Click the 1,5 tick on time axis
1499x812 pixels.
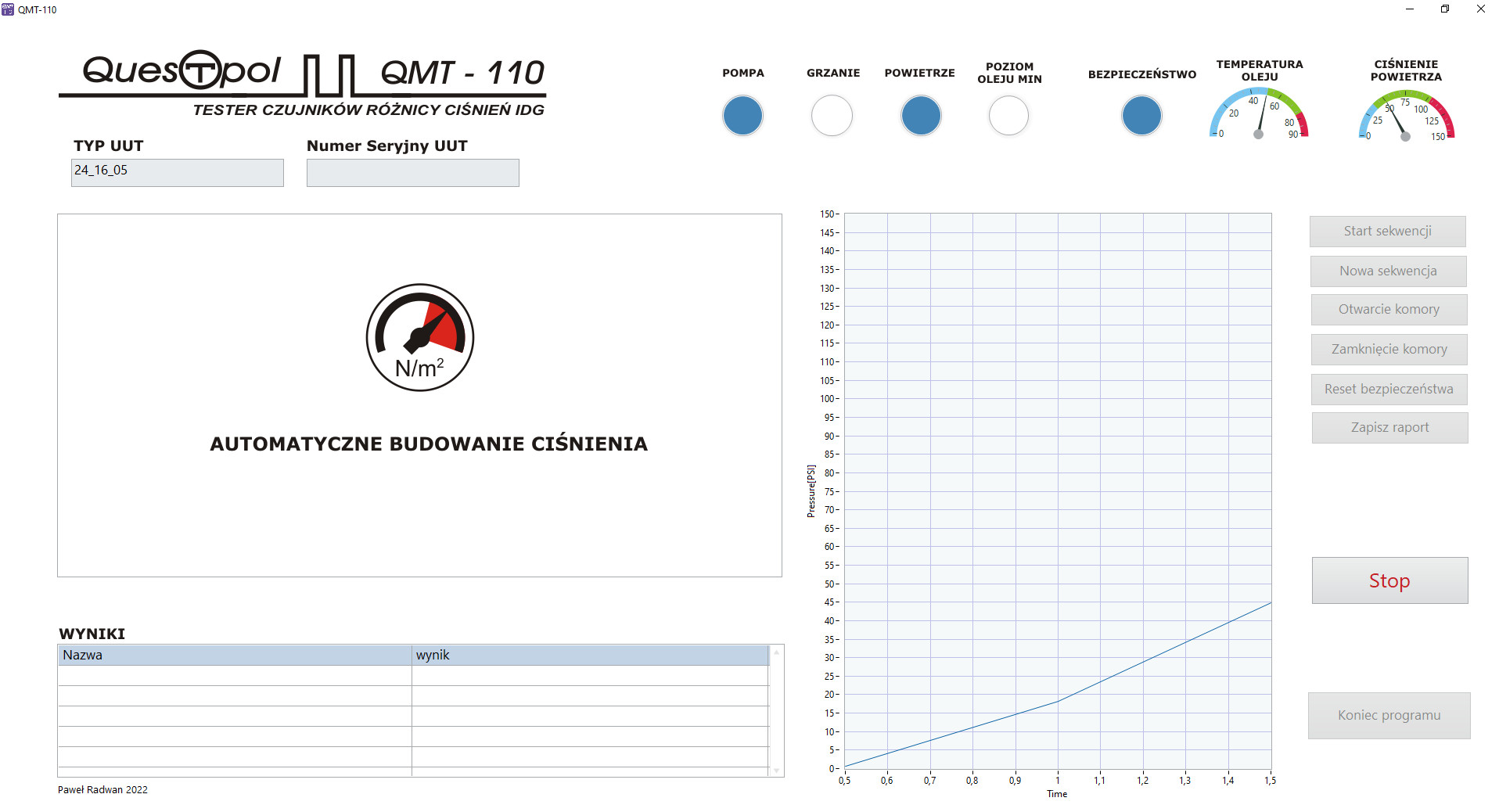click(x=1271, y=780)
